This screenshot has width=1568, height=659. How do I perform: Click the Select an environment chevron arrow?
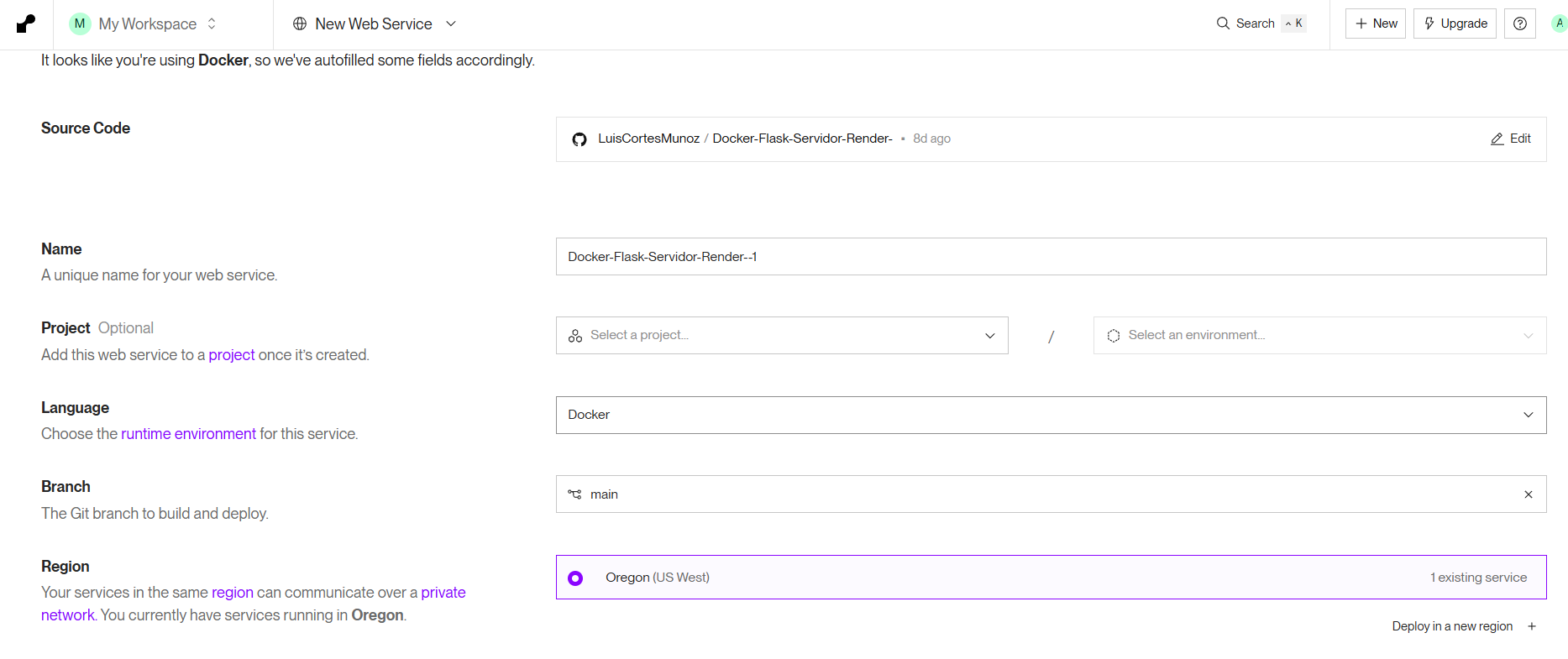(1529, 336)
